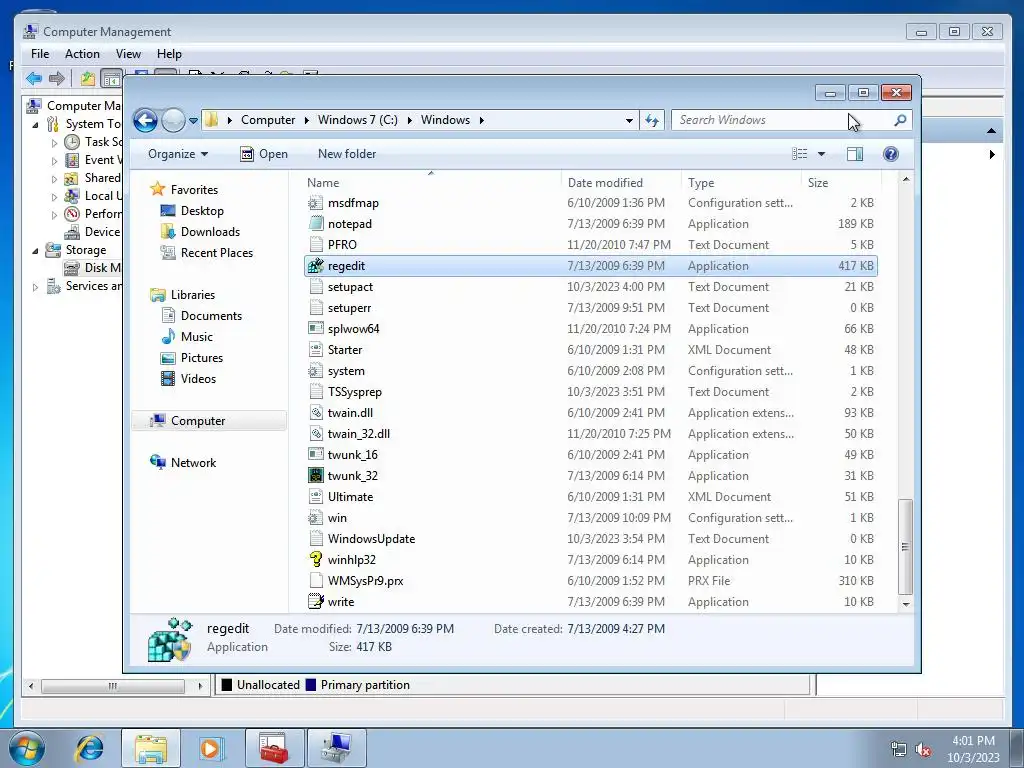Open File menu in Computer Management
The height and width of the screenshot is (768, 1024).
tap(40, 54)
